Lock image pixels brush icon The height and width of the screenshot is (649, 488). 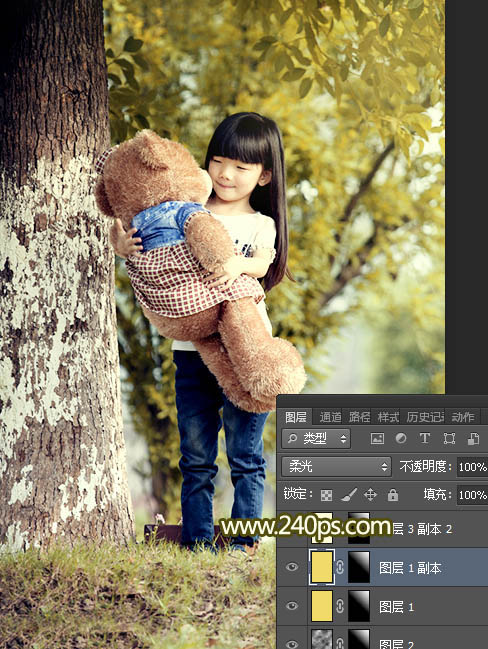[349, 494]
